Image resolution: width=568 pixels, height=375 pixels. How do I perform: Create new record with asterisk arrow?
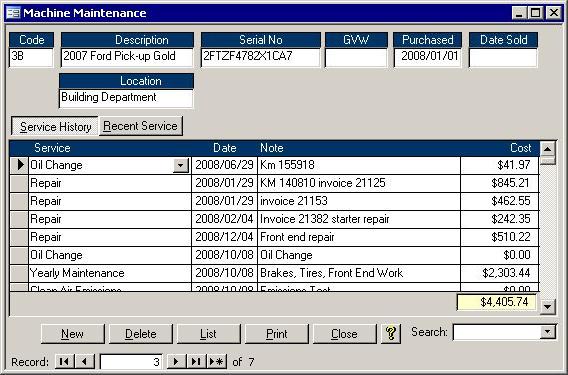pos(217,362)
